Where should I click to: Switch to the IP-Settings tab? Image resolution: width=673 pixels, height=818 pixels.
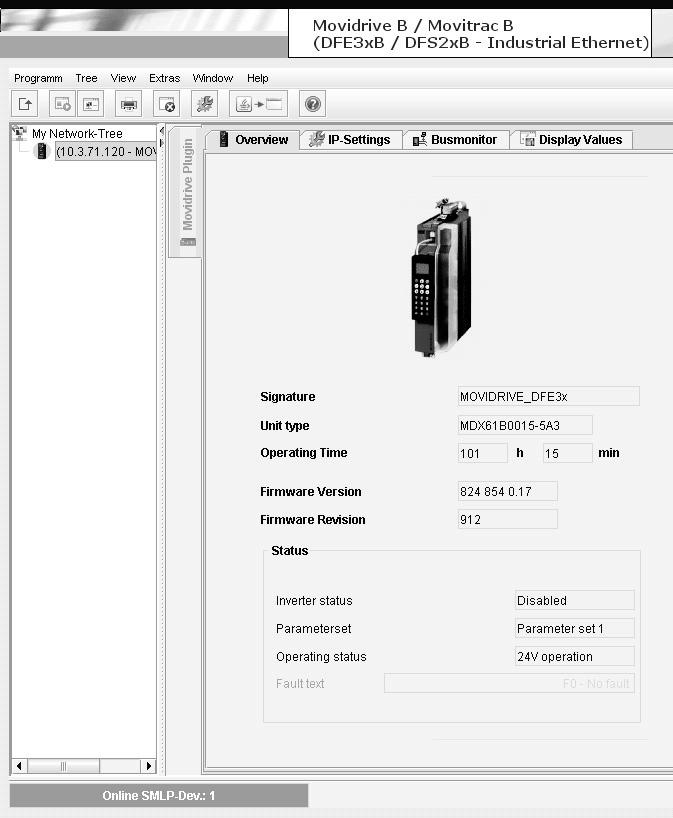coord(351,140)
